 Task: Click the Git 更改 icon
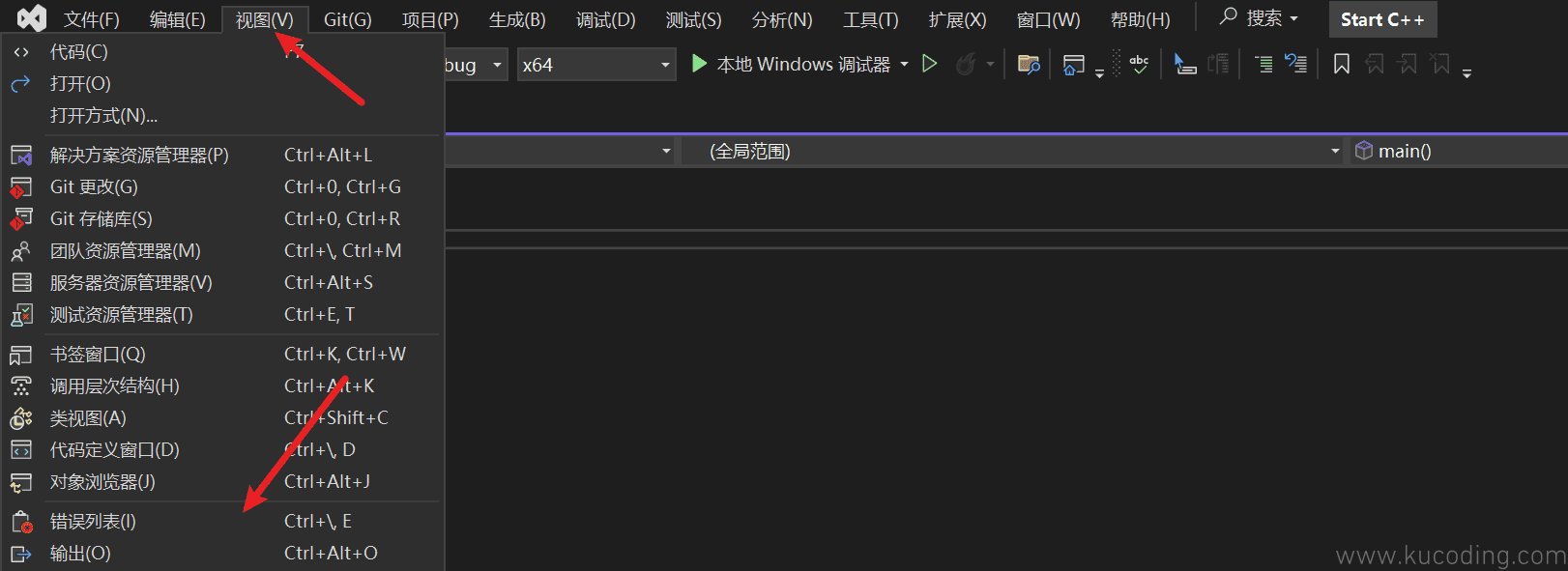pyautogui.click(x=21, y=187)
